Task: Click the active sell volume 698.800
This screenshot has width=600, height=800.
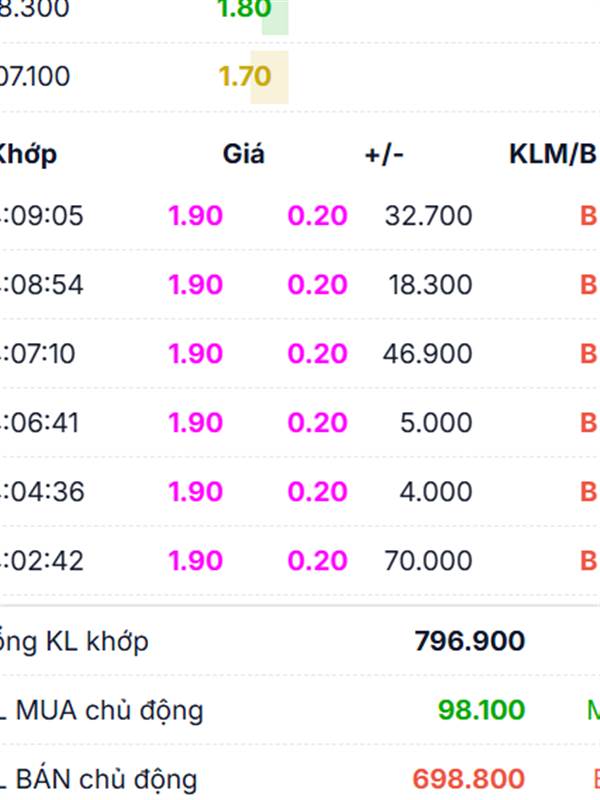Action: coord(469,779)
